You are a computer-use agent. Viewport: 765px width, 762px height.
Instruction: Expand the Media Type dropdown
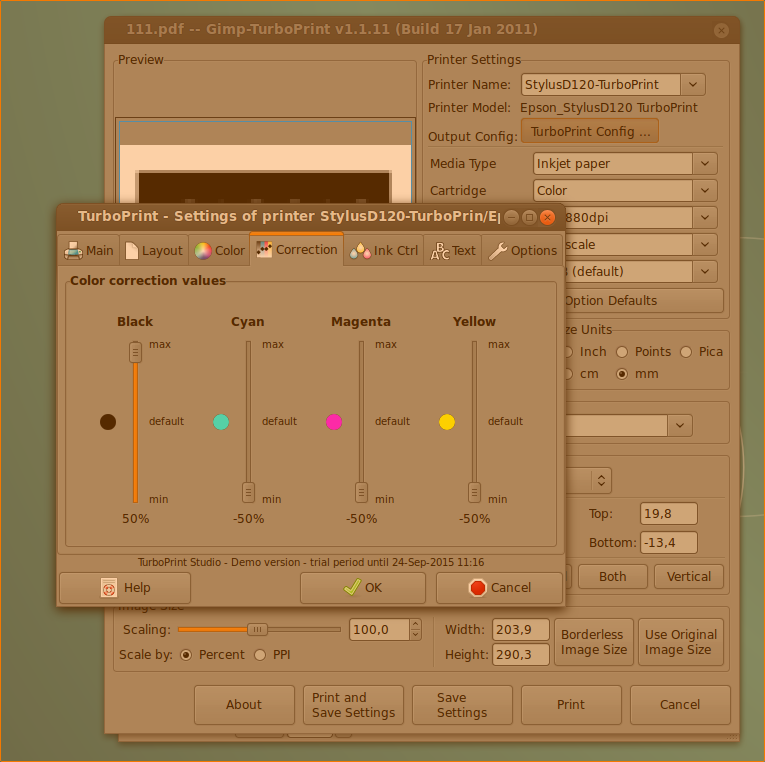click(x=705, y=164)
